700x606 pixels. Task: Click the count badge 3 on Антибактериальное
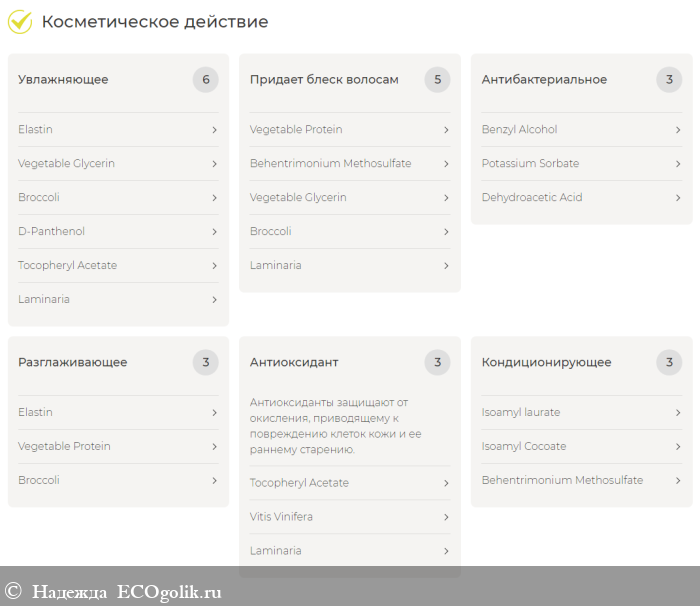coord(669,80)
